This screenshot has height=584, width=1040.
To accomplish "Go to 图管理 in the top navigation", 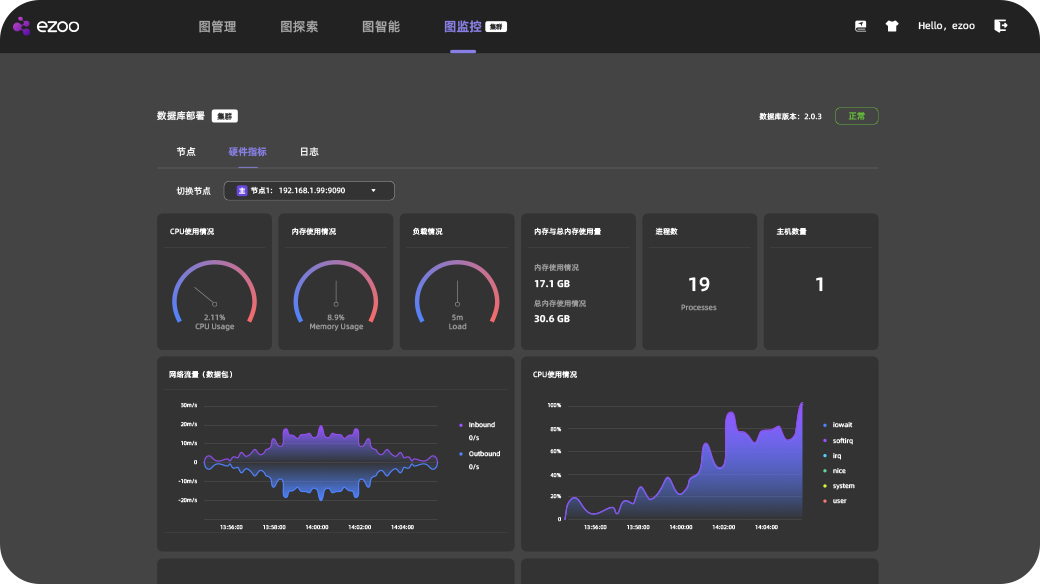I will pos(217,27).
